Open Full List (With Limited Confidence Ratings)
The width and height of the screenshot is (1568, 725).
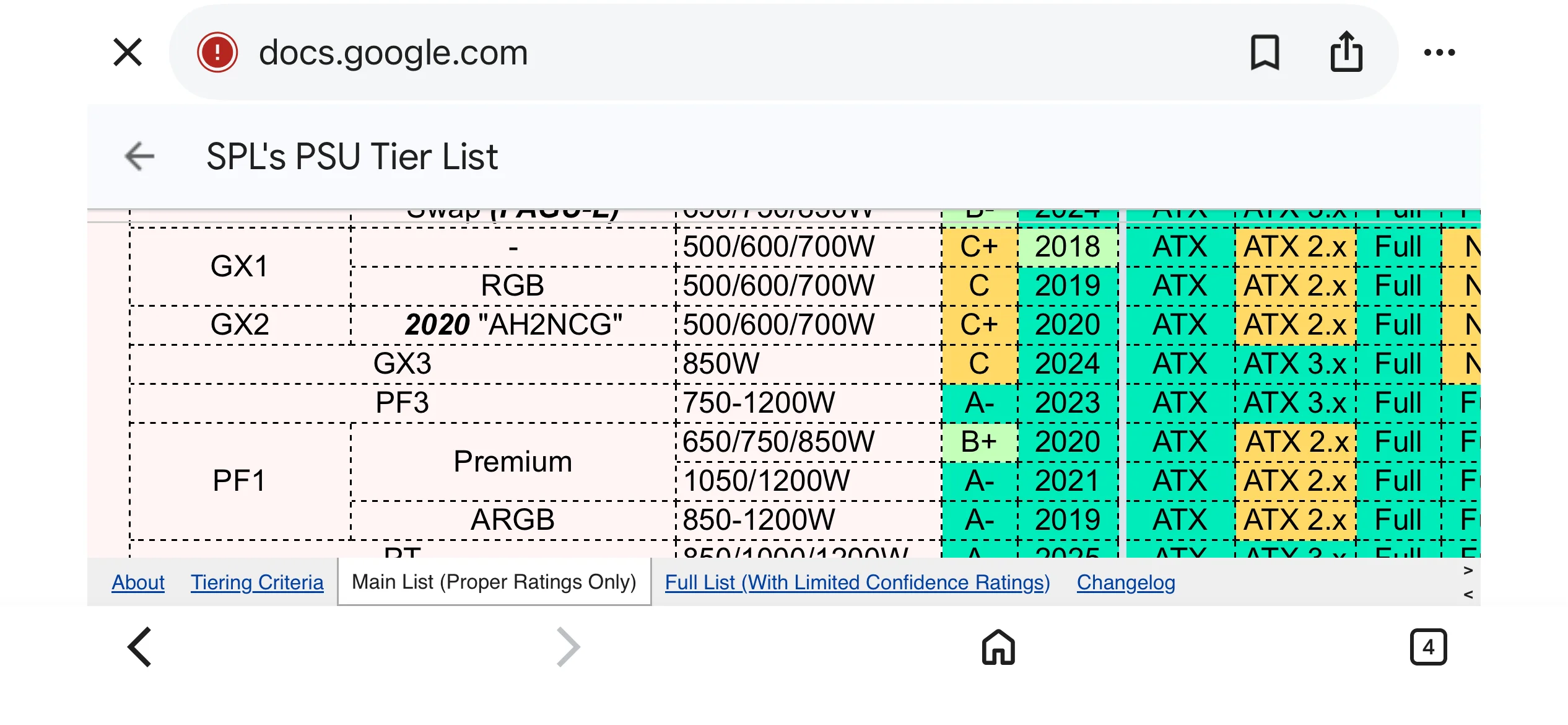(858, 582)
